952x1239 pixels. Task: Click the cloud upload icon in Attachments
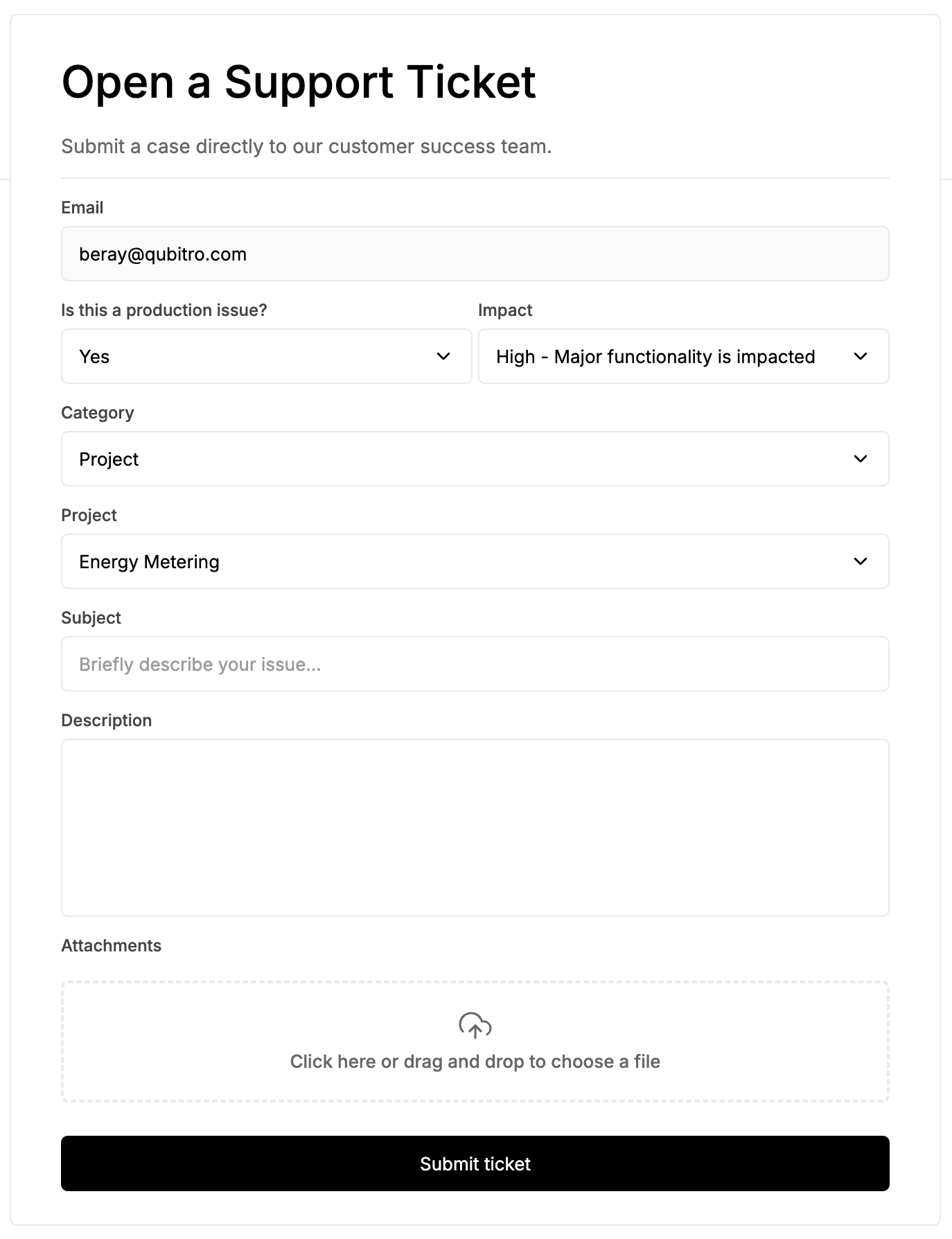[475, 1026]
